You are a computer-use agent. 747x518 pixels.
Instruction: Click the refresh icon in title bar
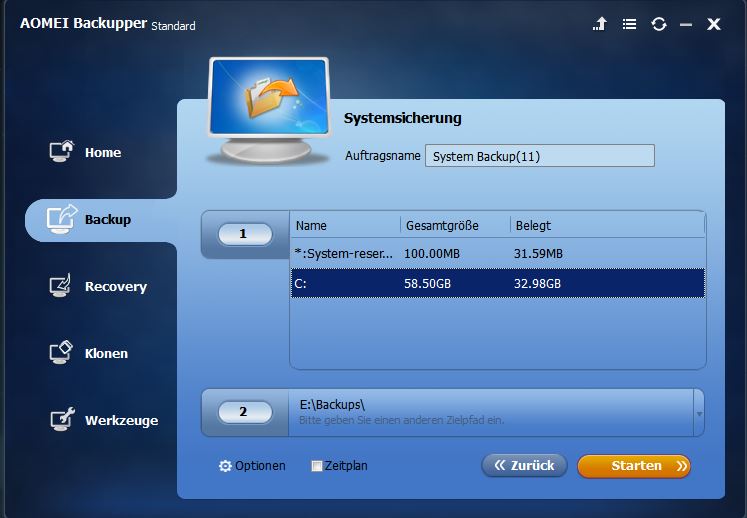click(659, 24)
